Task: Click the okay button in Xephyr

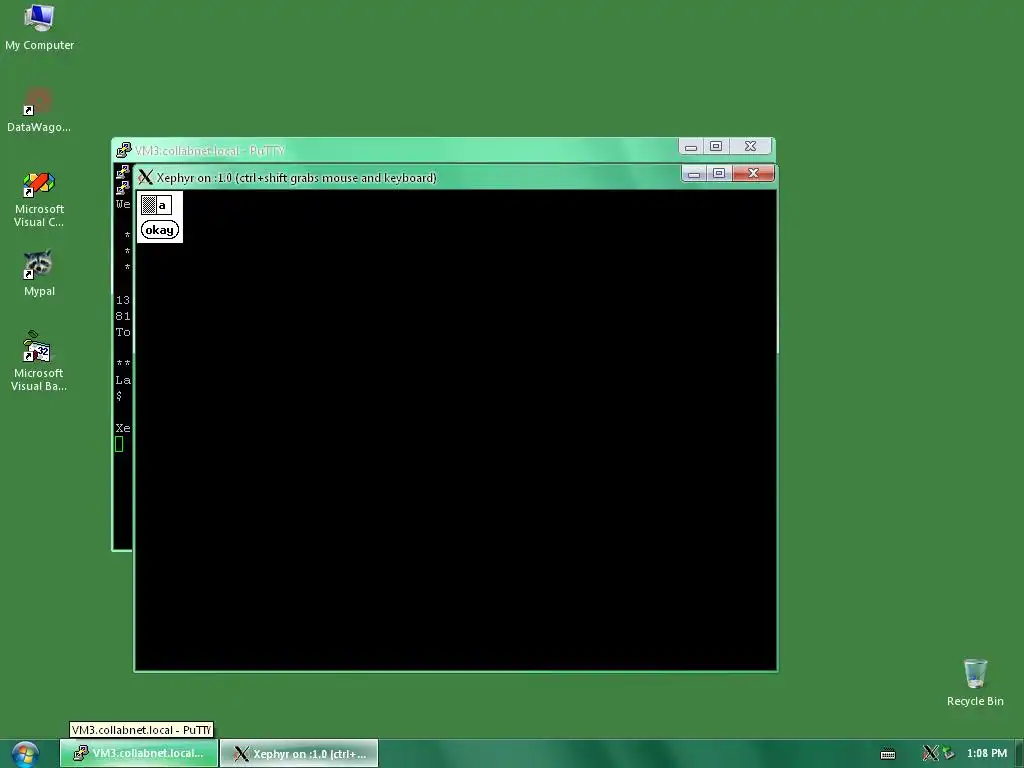Action: pos(159,230)
